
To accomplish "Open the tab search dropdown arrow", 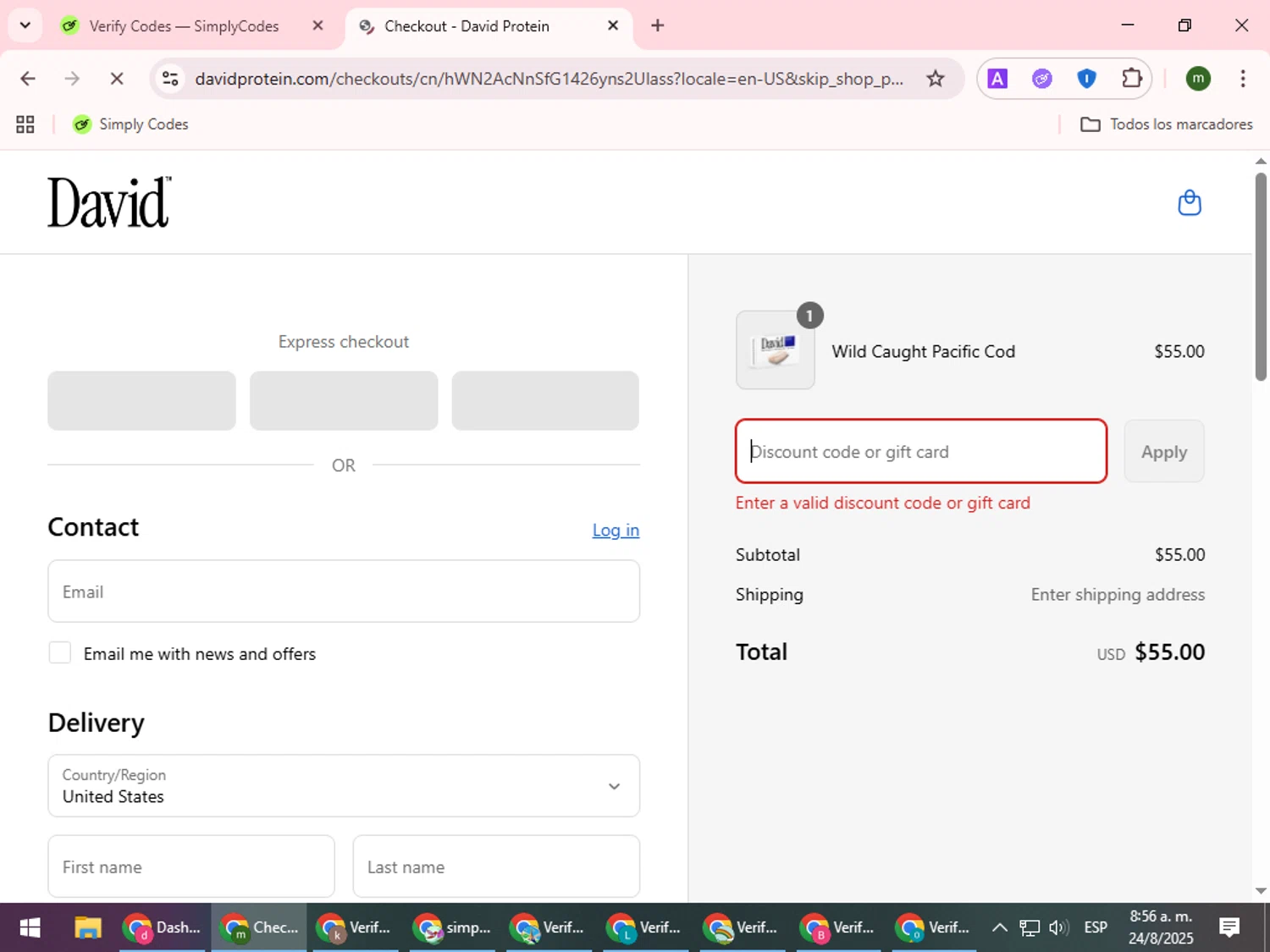I will [x=25, y=25].
